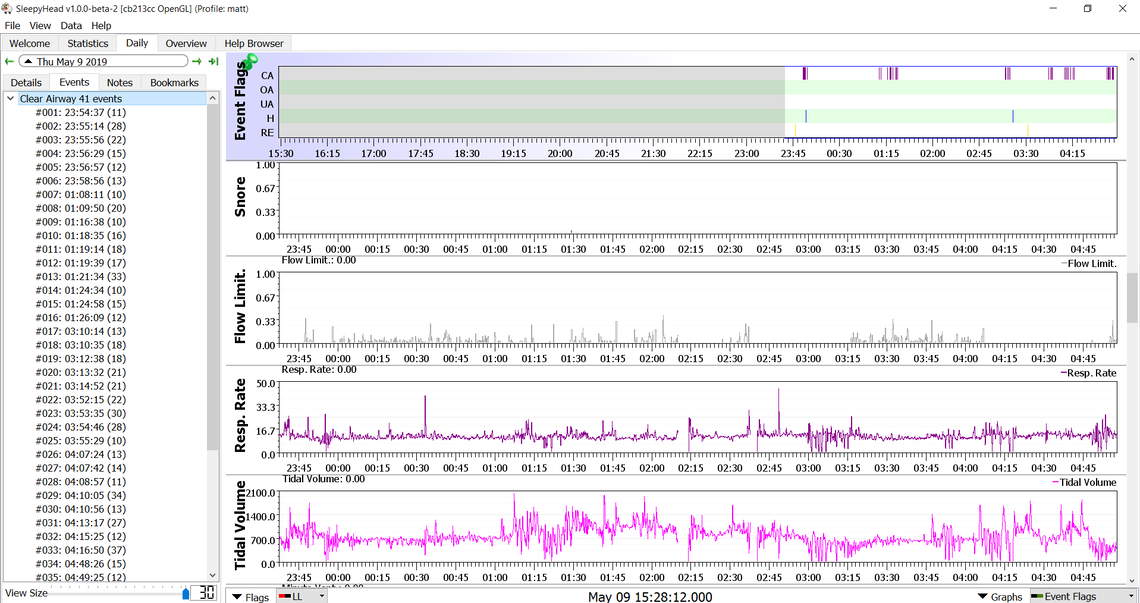
Task: Click the graph area vertical scrollbar thumb
Action: pos(1132,297)
